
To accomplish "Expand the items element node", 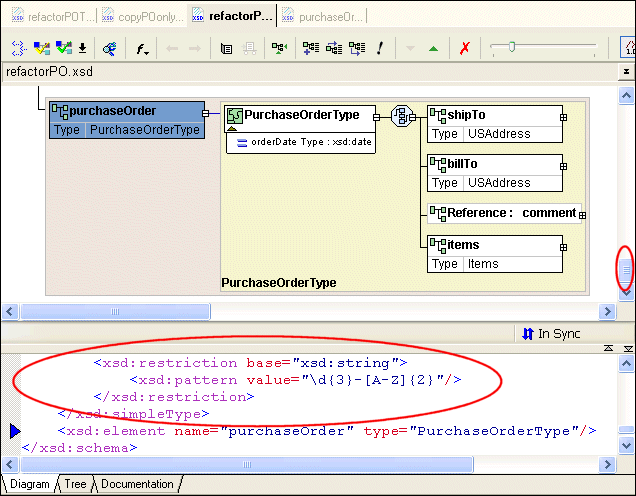I will click(x=565, y=246).
